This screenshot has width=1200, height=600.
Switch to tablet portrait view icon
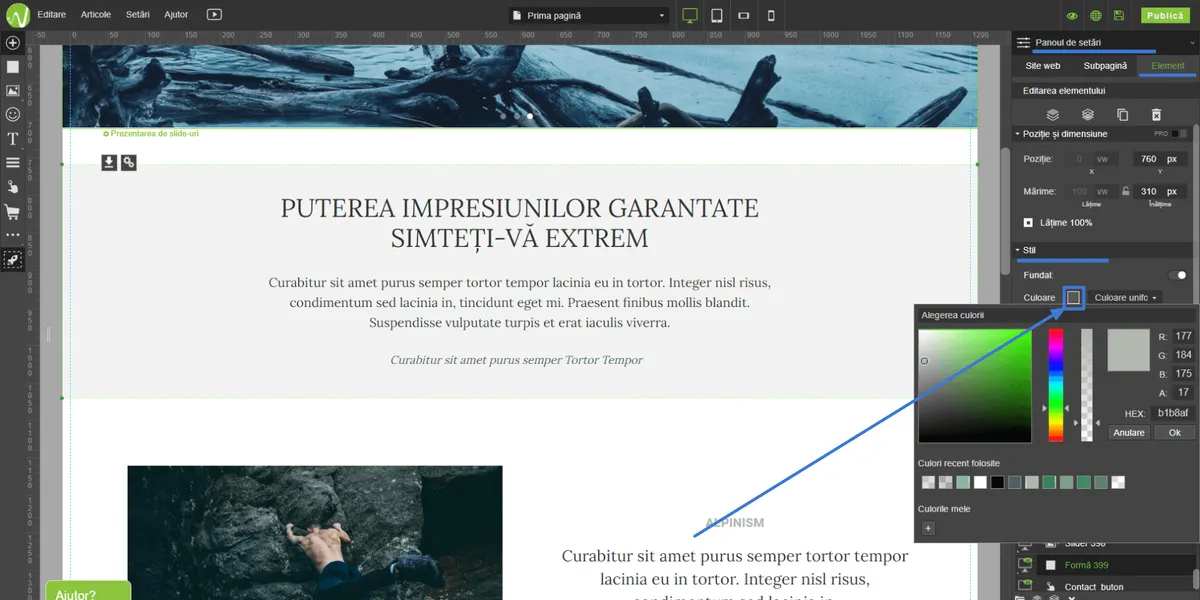717,15
